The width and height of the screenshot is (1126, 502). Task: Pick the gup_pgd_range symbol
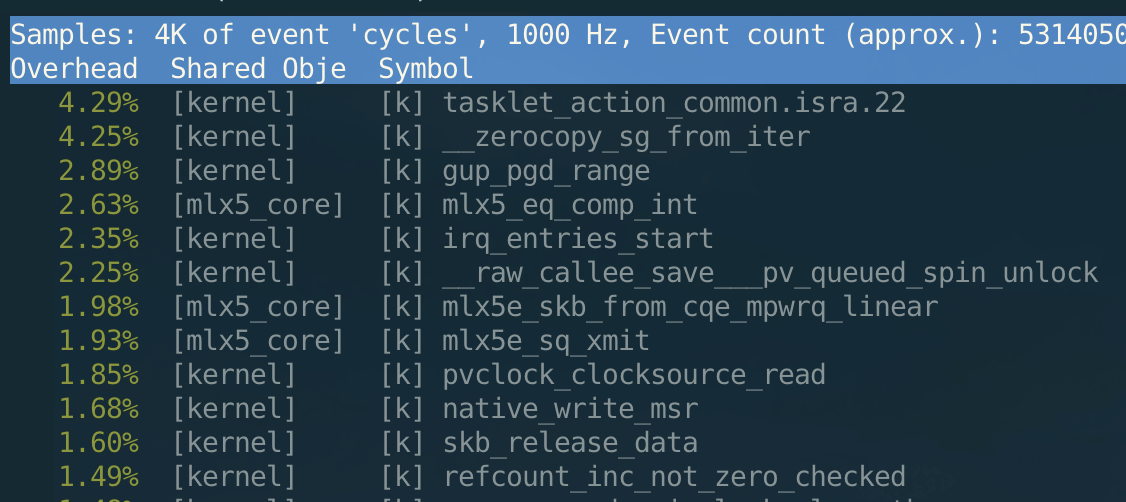click(546, 171)
